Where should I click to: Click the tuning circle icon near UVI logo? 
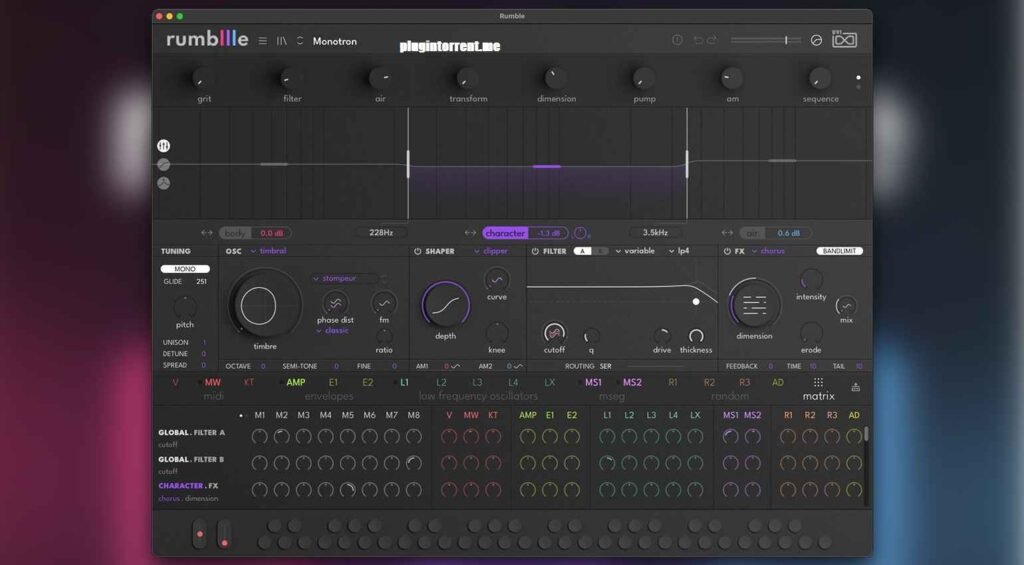tap(816, 40)
